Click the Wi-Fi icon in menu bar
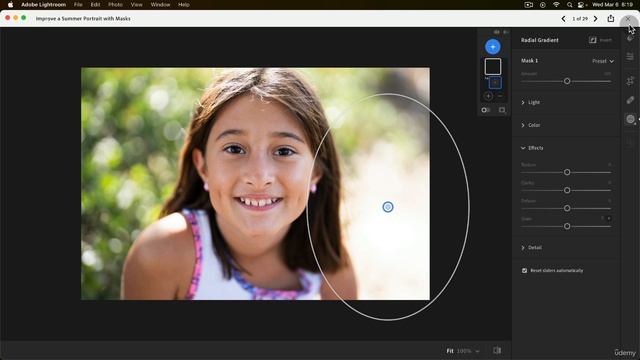This screenshot has width=640, height=360. coord(556,5)
